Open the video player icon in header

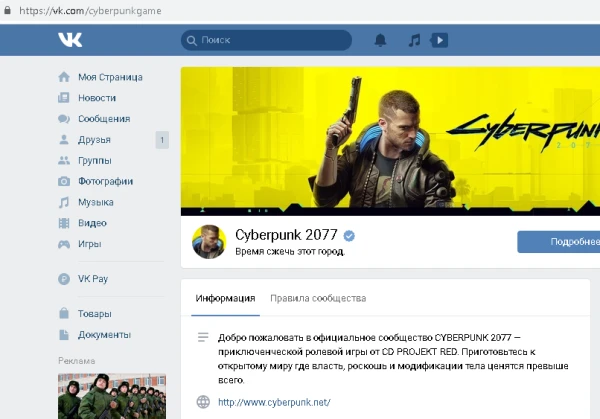click(439, 40)
